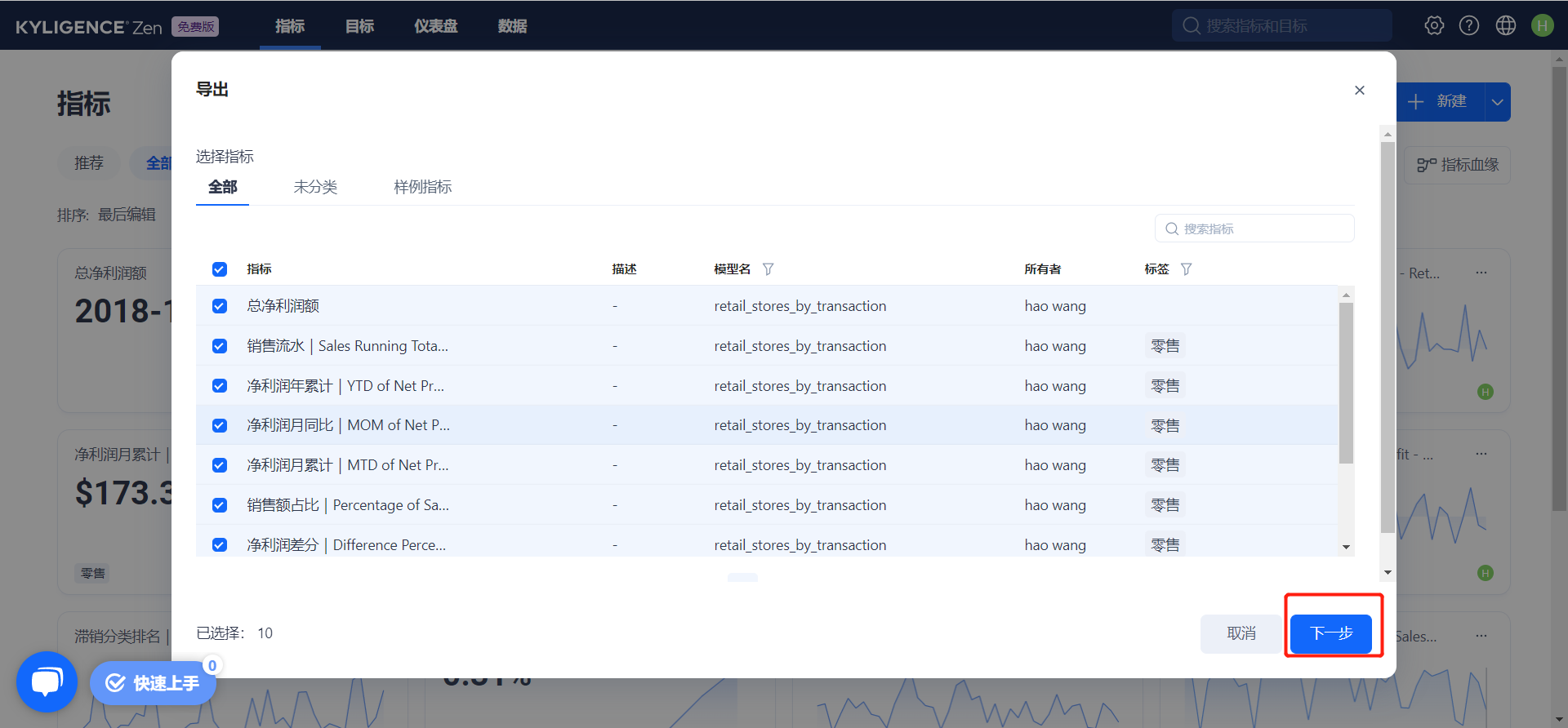Click the 零售 tag in 销售流水 row

(1165, 346)
